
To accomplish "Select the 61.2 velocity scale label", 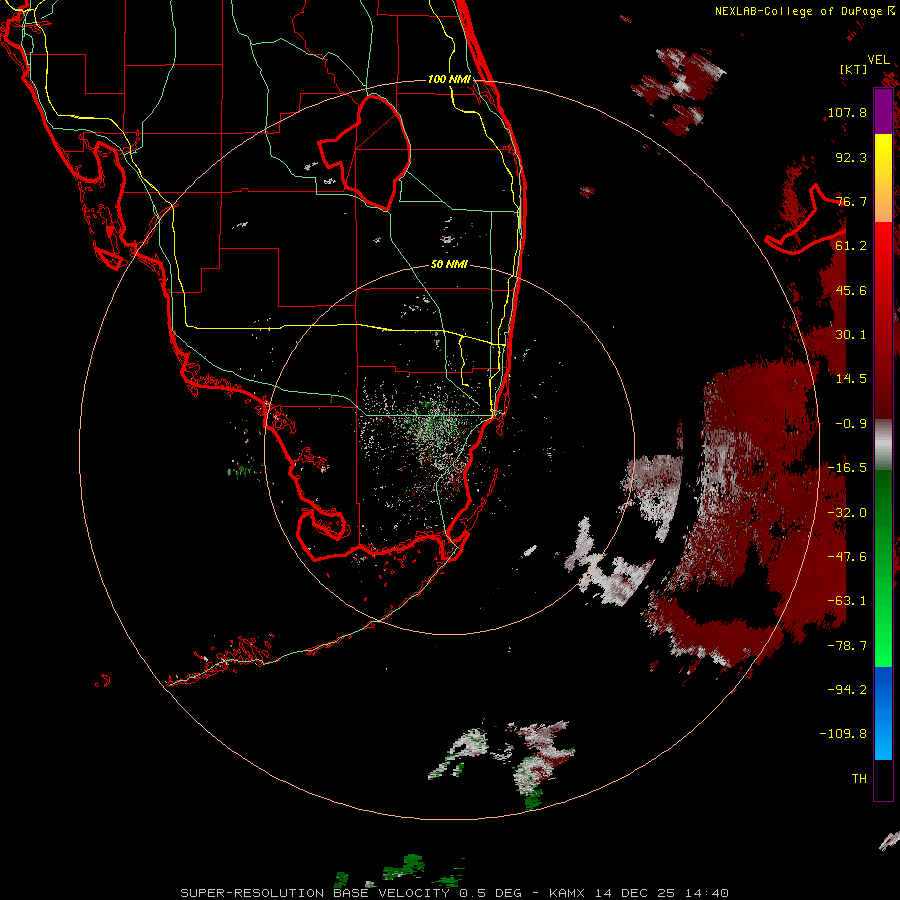I will [x=851, y=246].
